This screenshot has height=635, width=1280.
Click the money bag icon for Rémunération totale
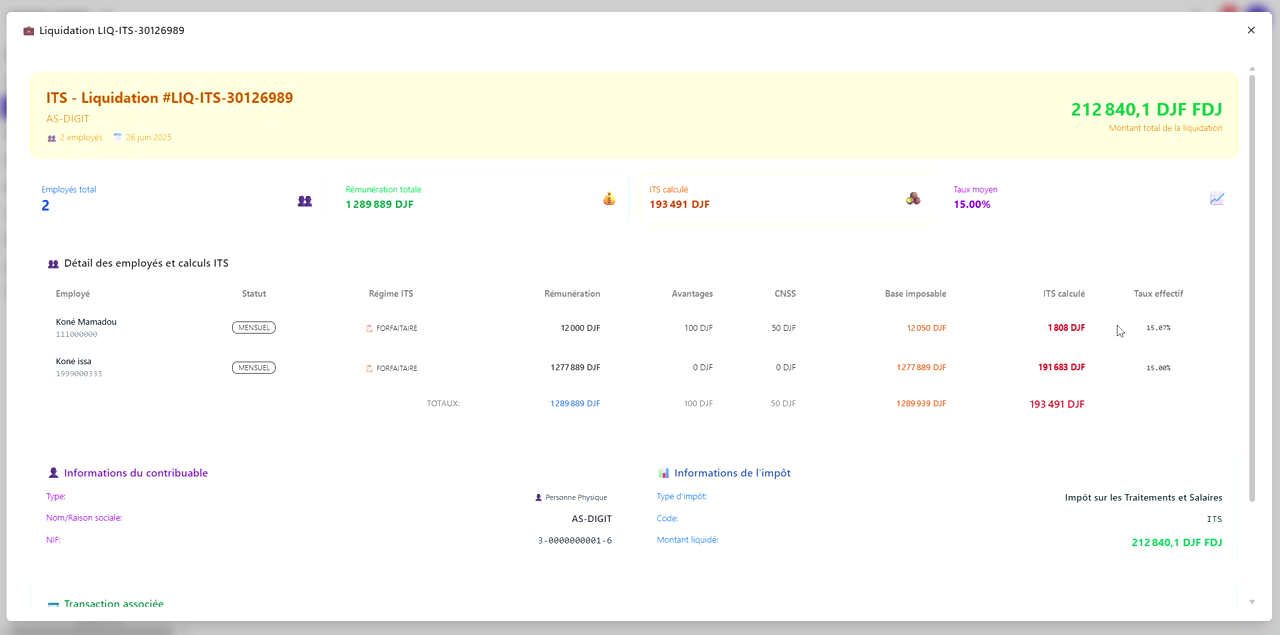tap(609, 199)
